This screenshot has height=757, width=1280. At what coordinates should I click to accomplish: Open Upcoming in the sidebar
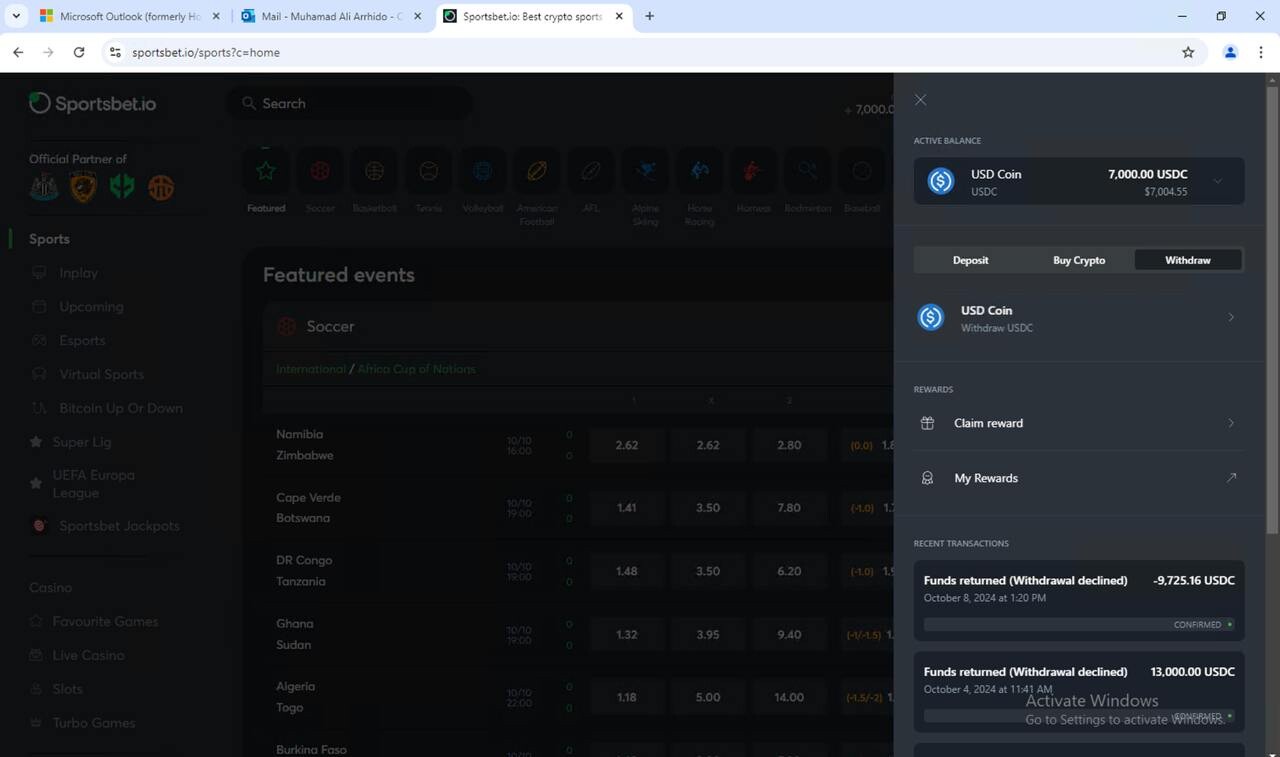[x=90, y=307]
